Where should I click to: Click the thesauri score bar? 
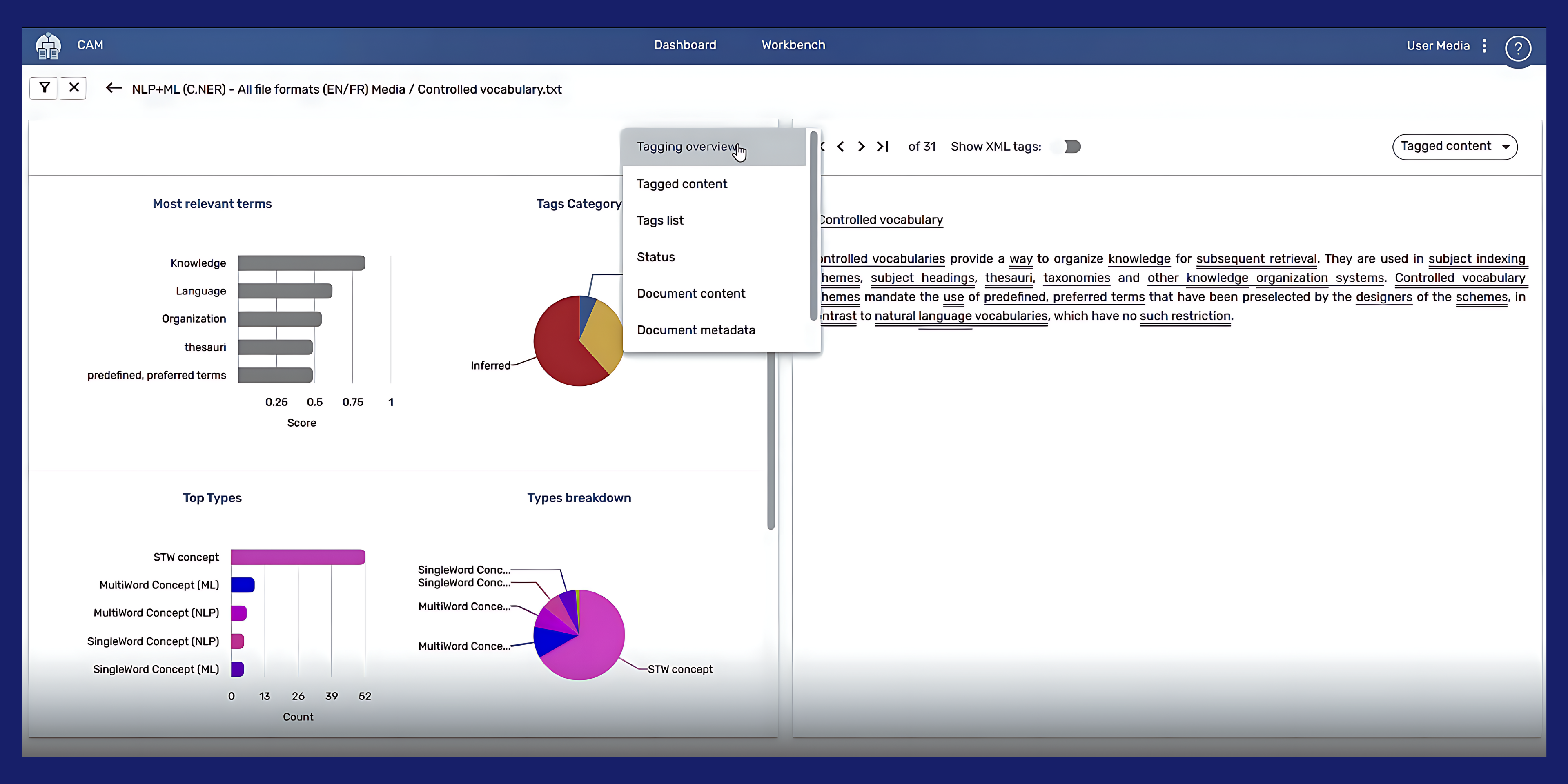click(x=275, y=347)
